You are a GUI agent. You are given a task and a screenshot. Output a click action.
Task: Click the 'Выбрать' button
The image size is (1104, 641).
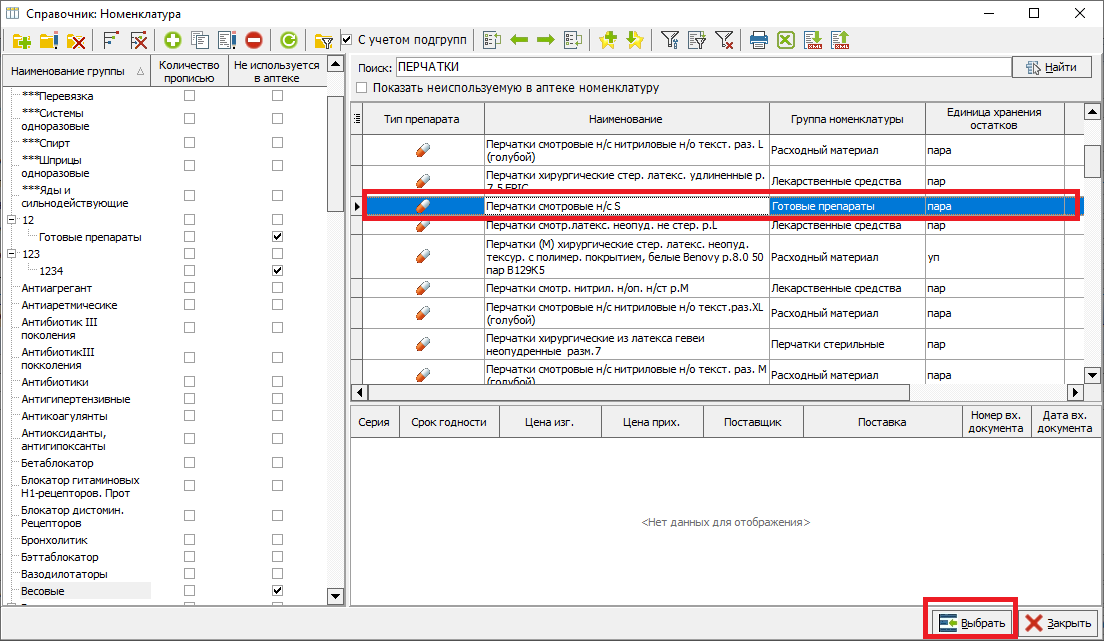tap(972, 622)
